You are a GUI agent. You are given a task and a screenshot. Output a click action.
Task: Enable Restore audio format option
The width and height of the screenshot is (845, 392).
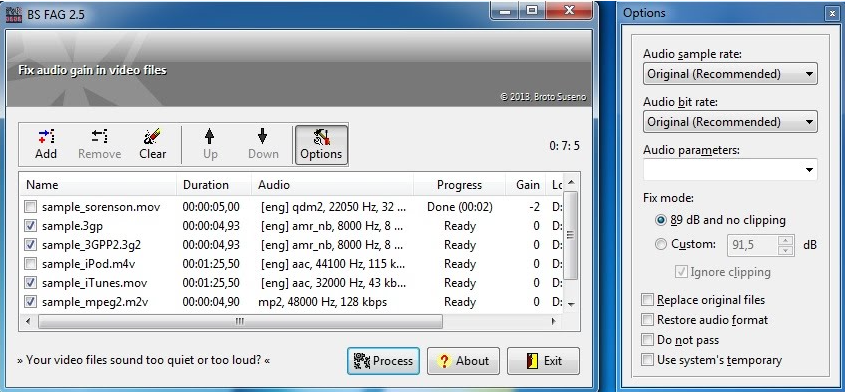coord(647,320)
